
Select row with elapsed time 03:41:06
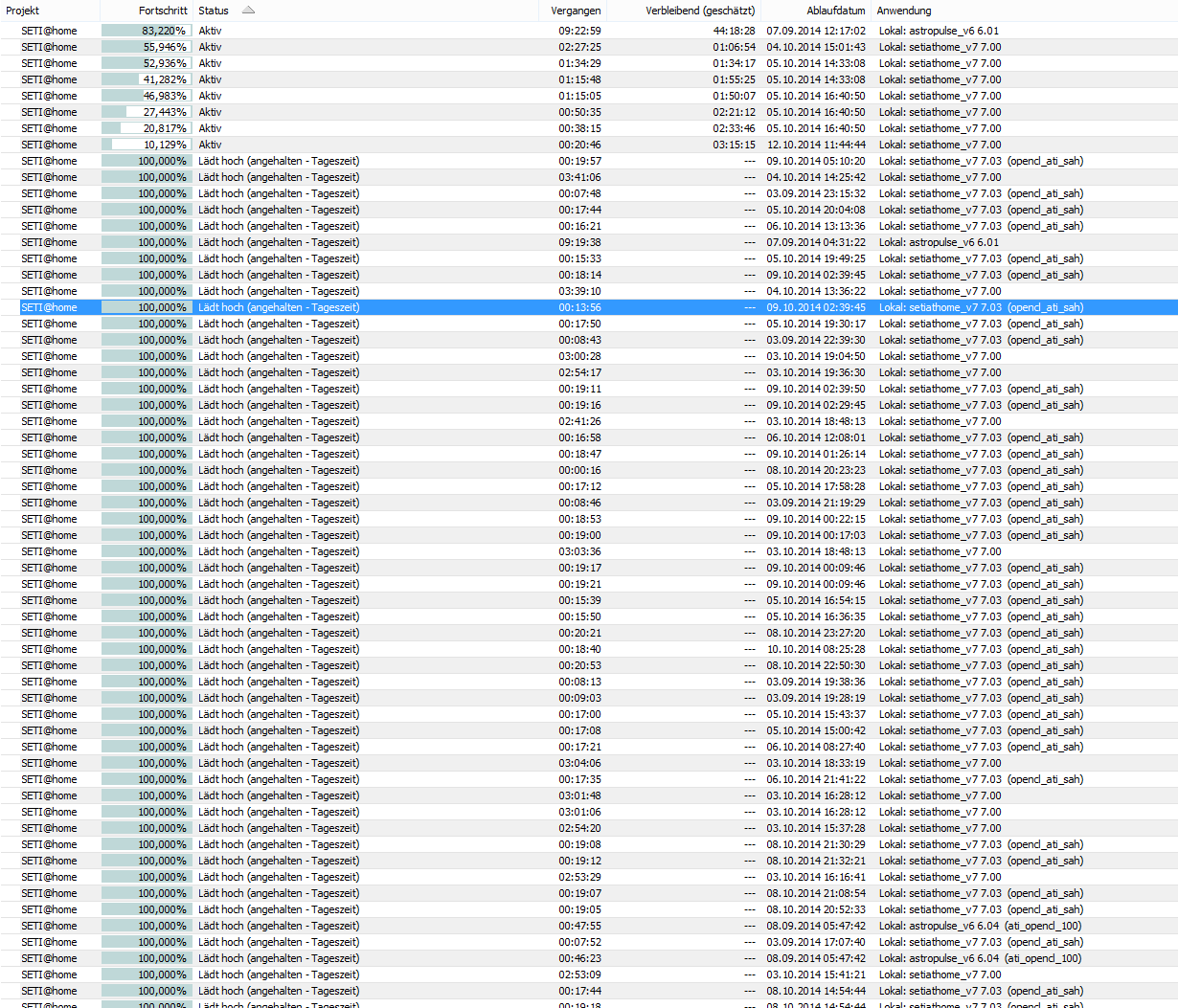pyautogui.click(x=589, y=177)
